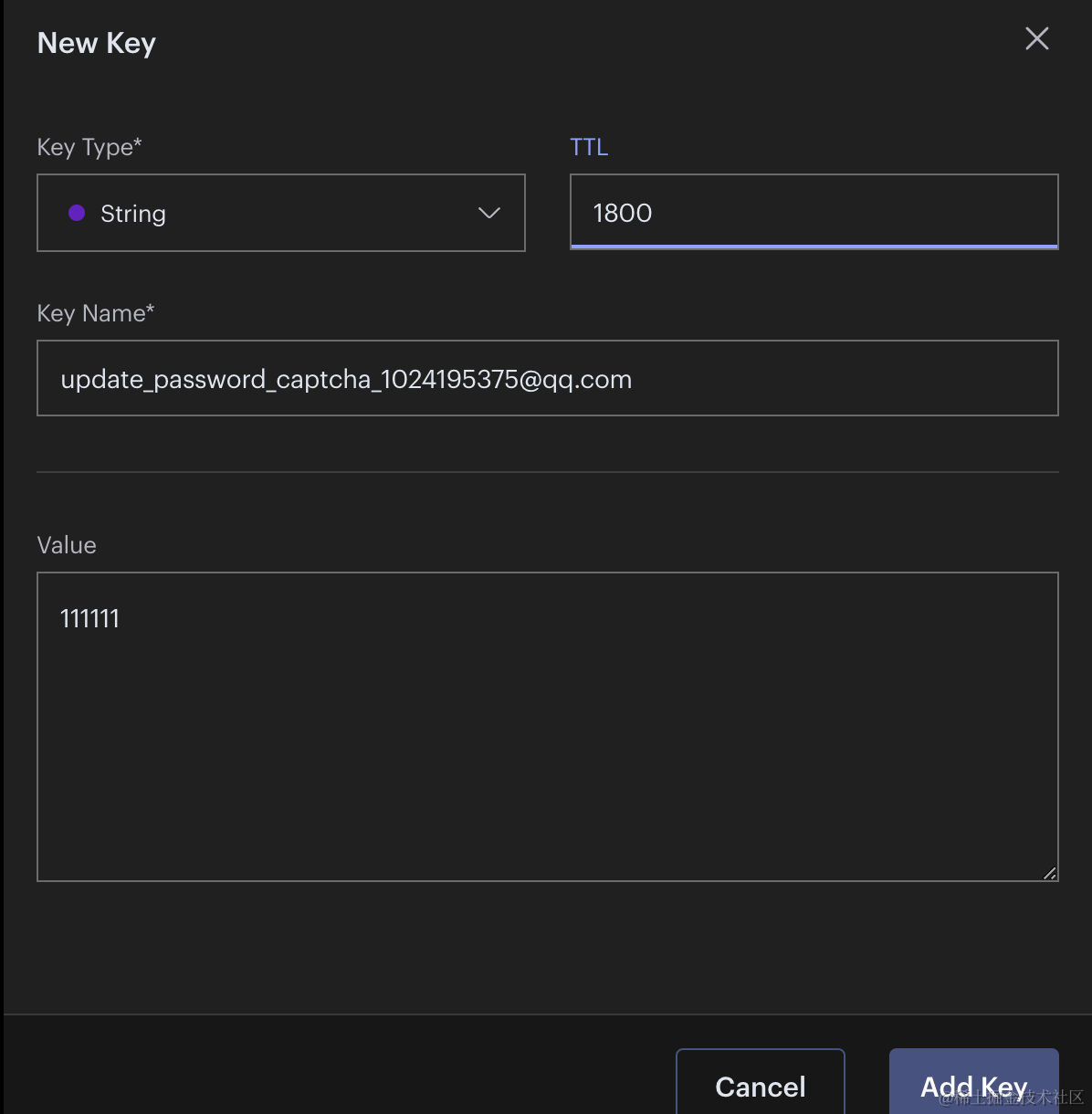Click the TTL label
Viewport: 1092px width, 1114px height.
589,147
